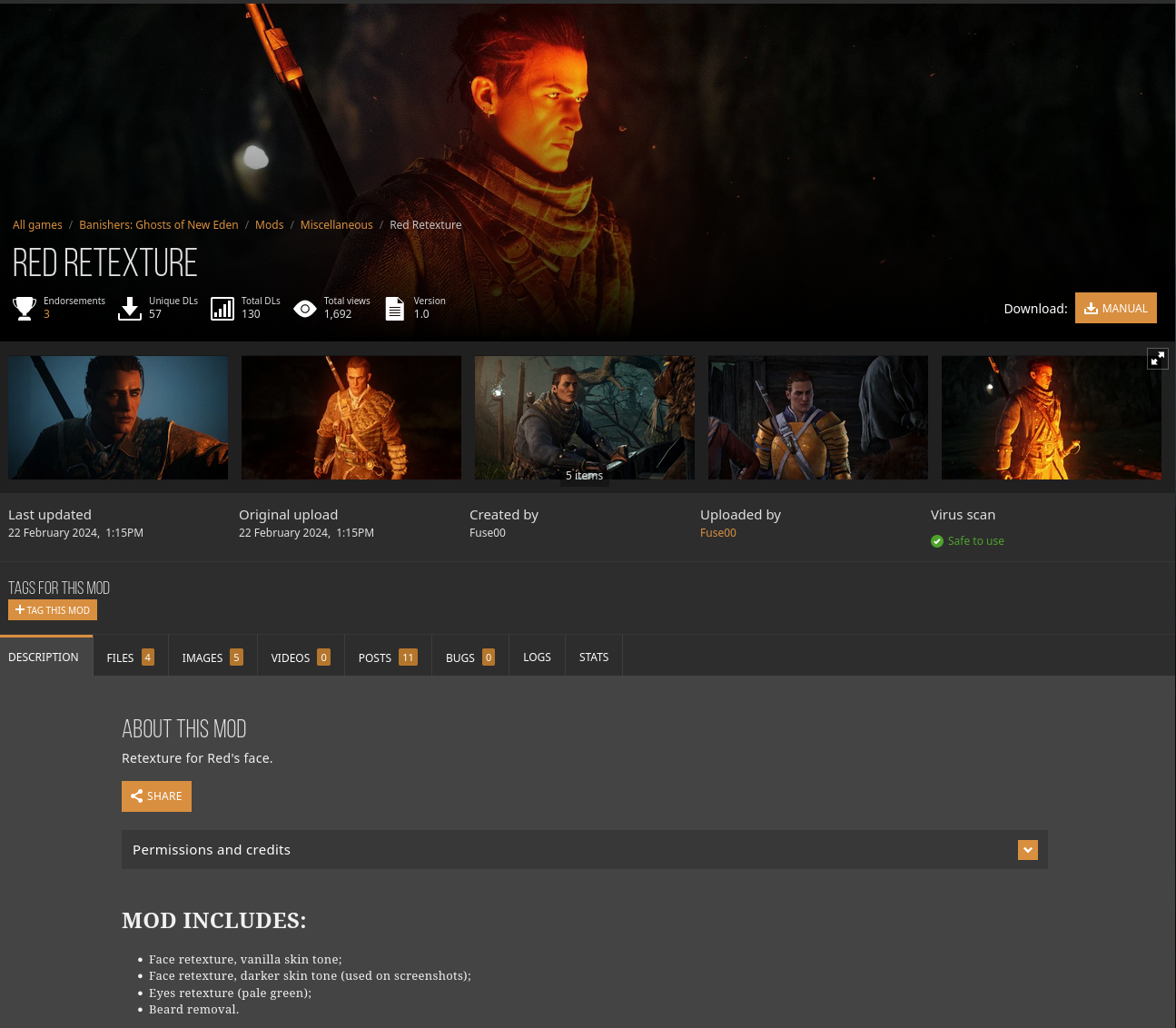The image size is (1176, 1028).
Task: Click the Total DLs bar chart icon
Action: pyautogui.click(x=222, y=309)
